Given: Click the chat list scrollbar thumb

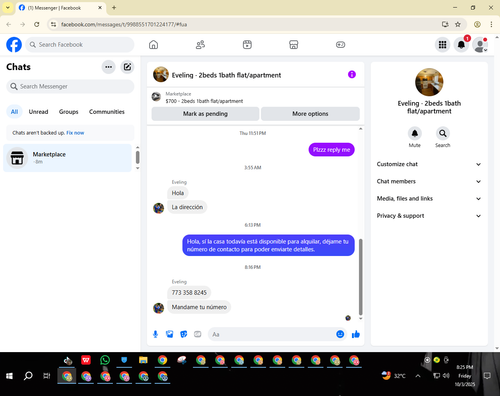Looking at the screenshot, I should [137, 157].
